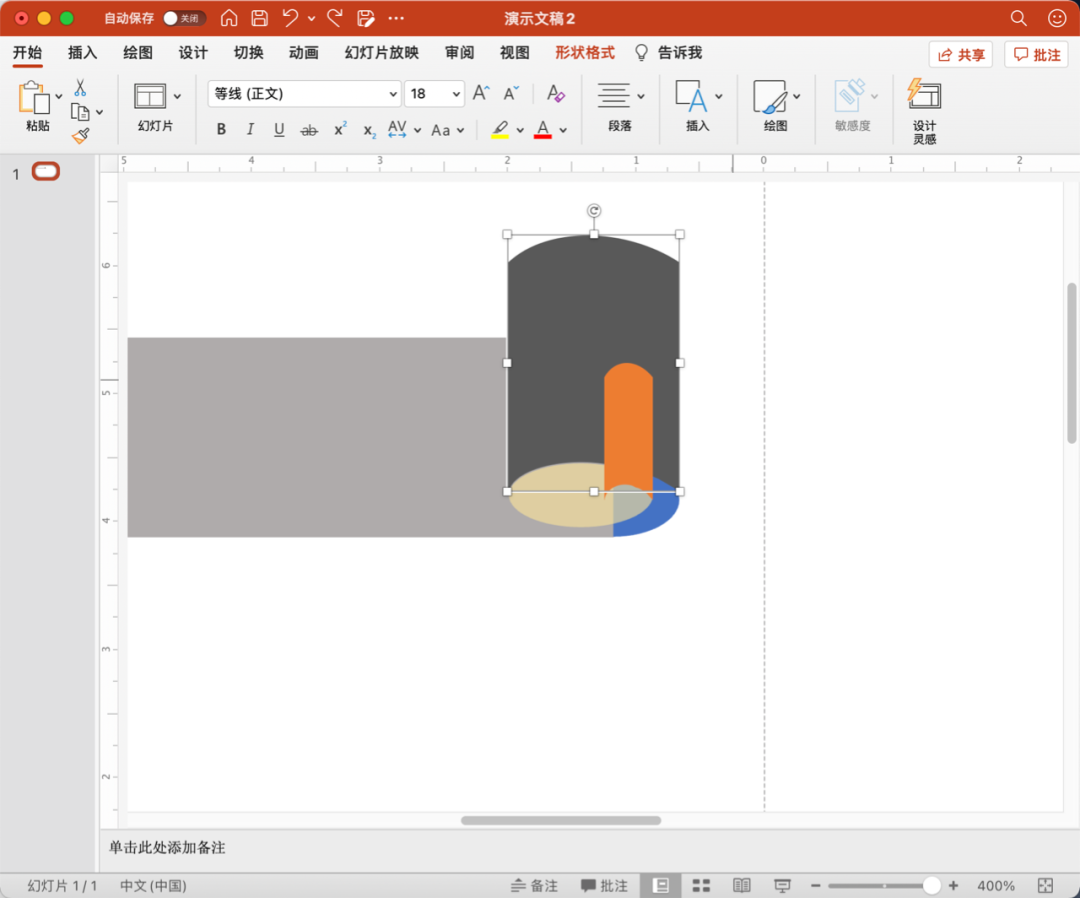
Task: Open the 插入 (Insert) ribbon tab
Action: click(x=82, y=53)
